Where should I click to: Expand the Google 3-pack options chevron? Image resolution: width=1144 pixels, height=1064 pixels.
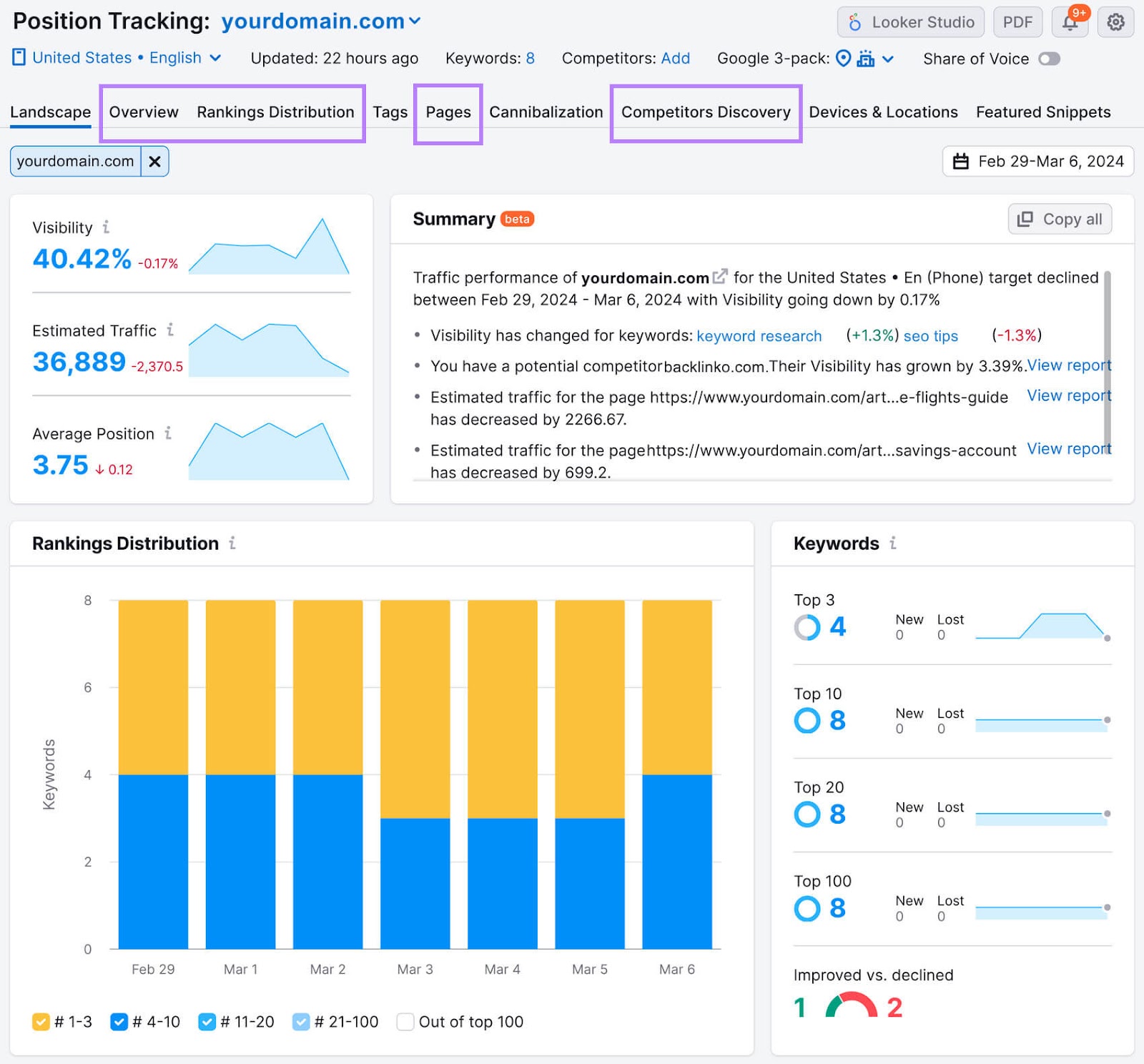click(888, 59)
